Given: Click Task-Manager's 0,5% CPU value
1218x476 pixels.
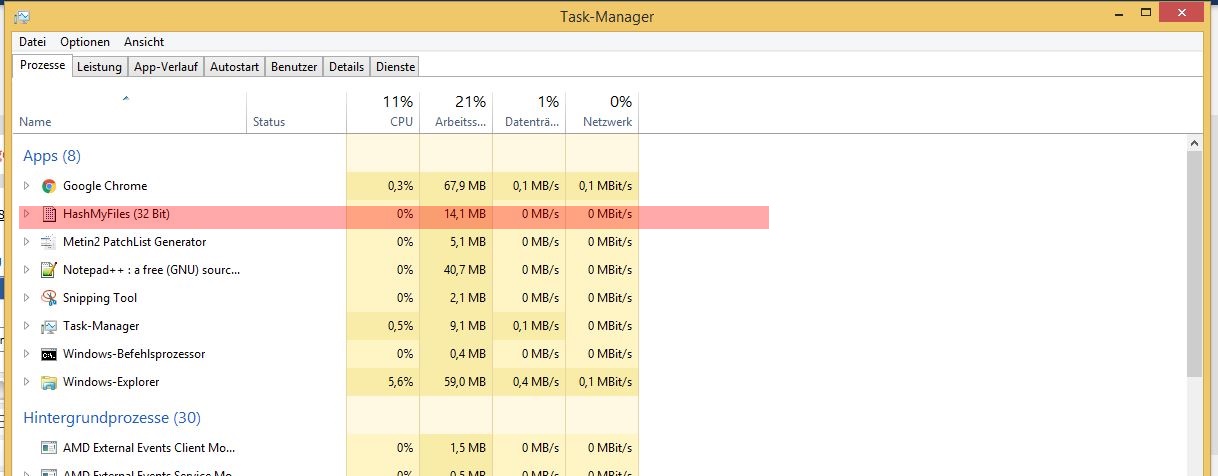Looking at the screenshot, I should (399, 326).
